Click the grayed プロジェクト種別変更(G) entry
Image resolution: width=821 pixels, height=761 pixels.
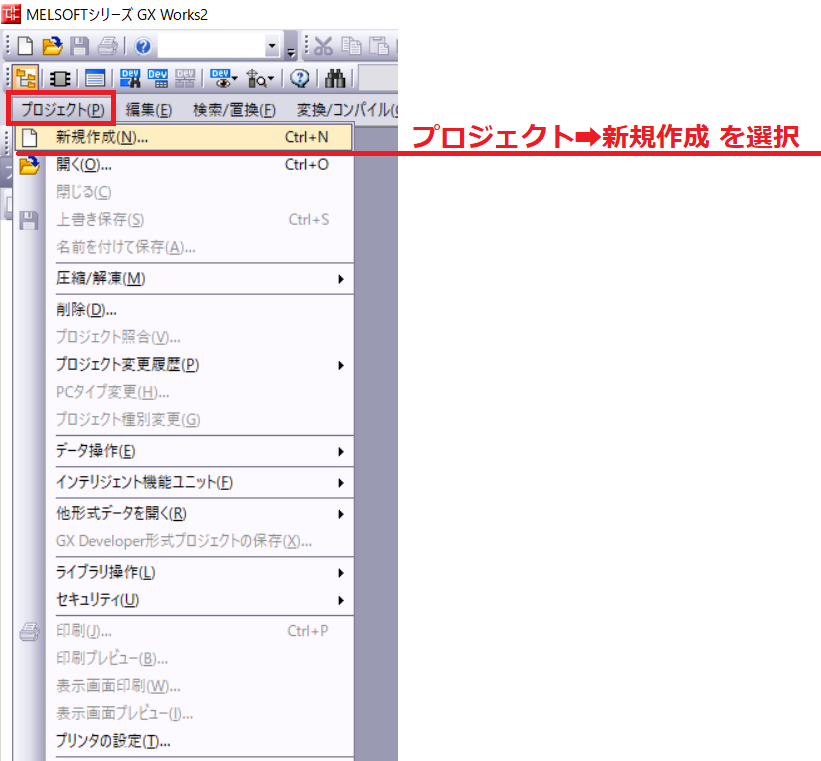(x=184, y=419)
